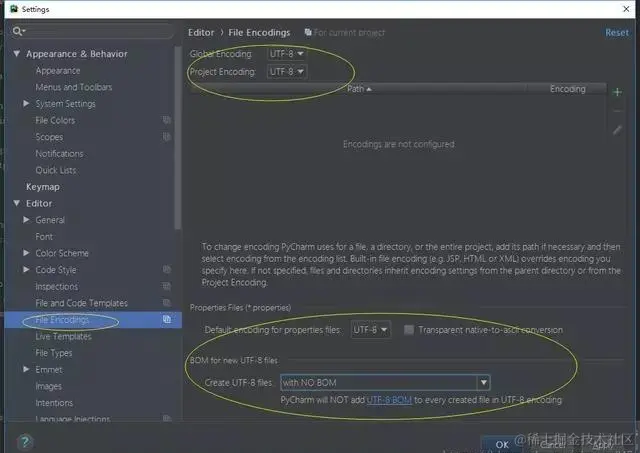640x453 pixels.
Task: Open Menus and Toolbars settings
Action: point(74,87)
